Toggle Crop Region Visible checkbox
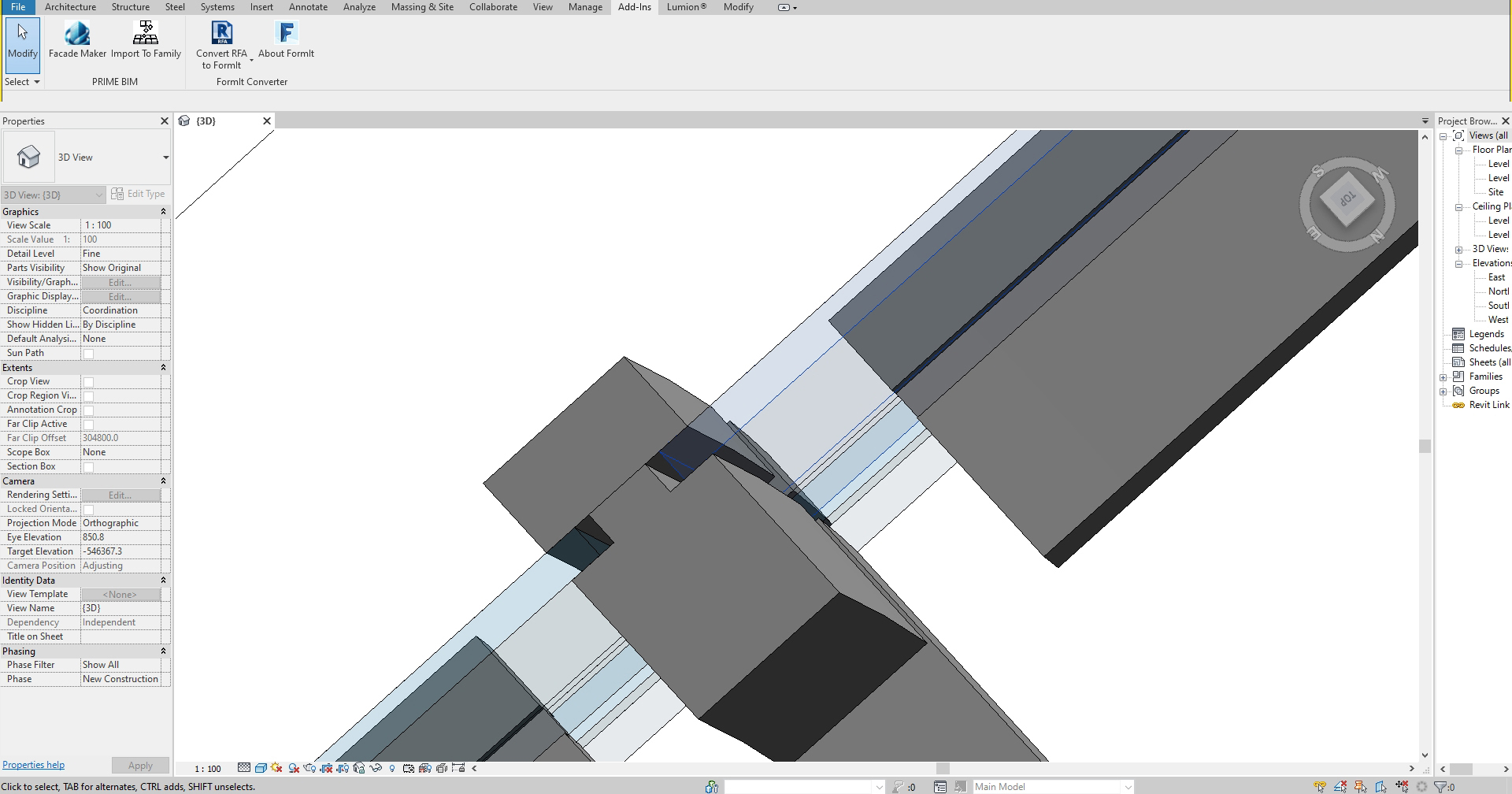This screenshot has height=794, width=1512. coord(89,396)
